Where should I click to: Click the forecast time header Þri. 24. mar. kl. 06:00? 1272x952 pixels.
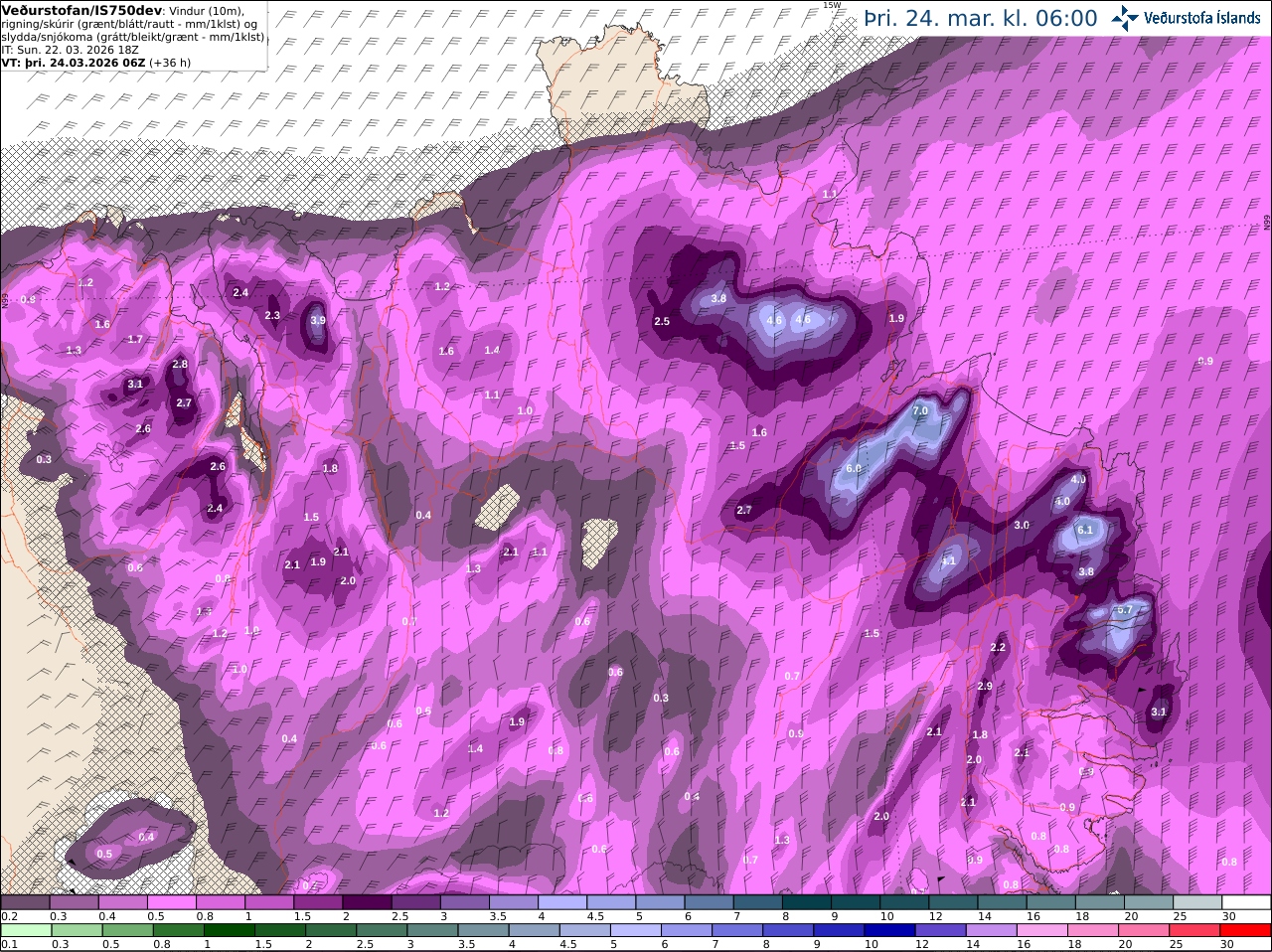pos(981,18)
